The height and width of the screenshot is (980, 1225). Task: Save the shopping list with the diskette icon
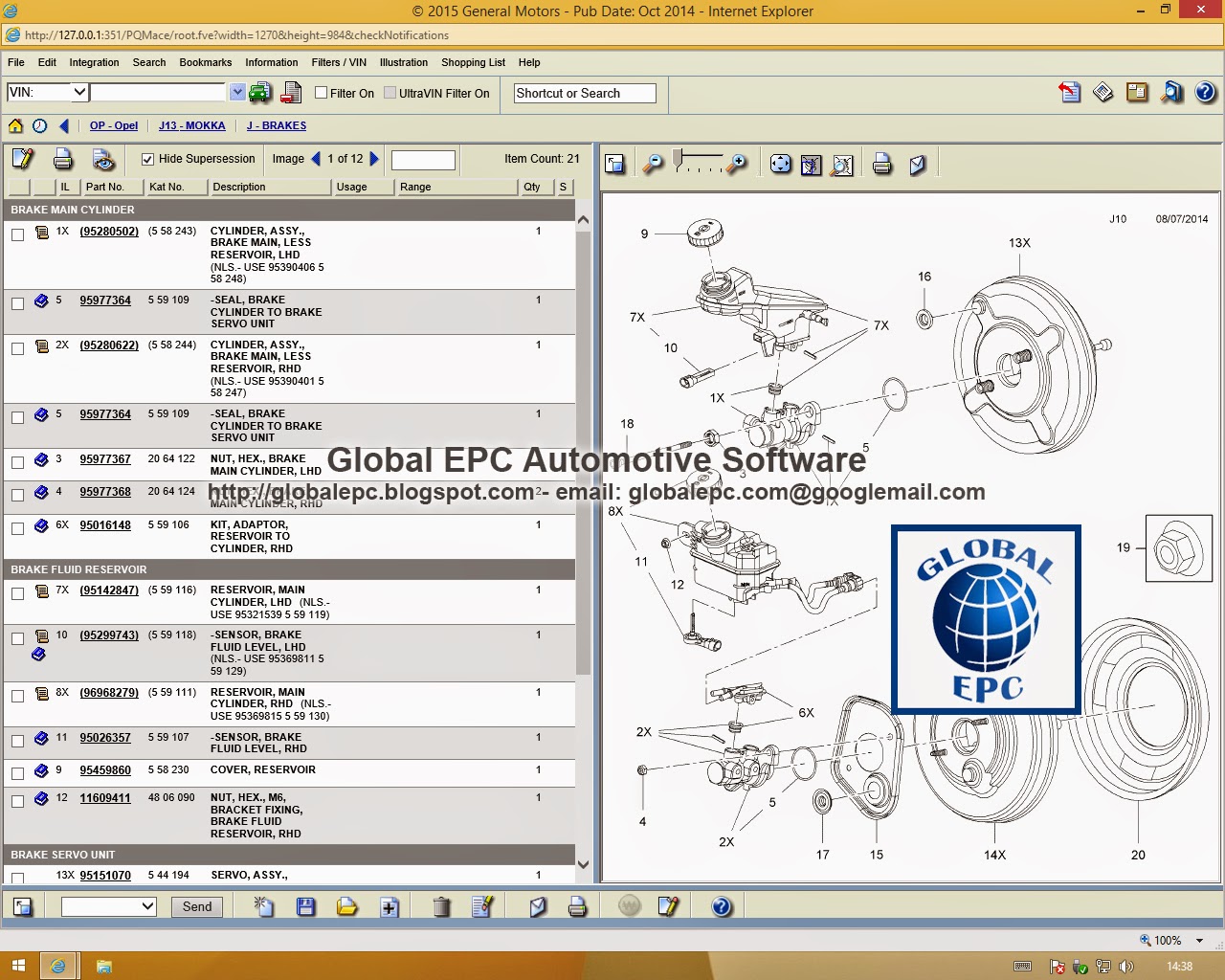pos(306,906)
